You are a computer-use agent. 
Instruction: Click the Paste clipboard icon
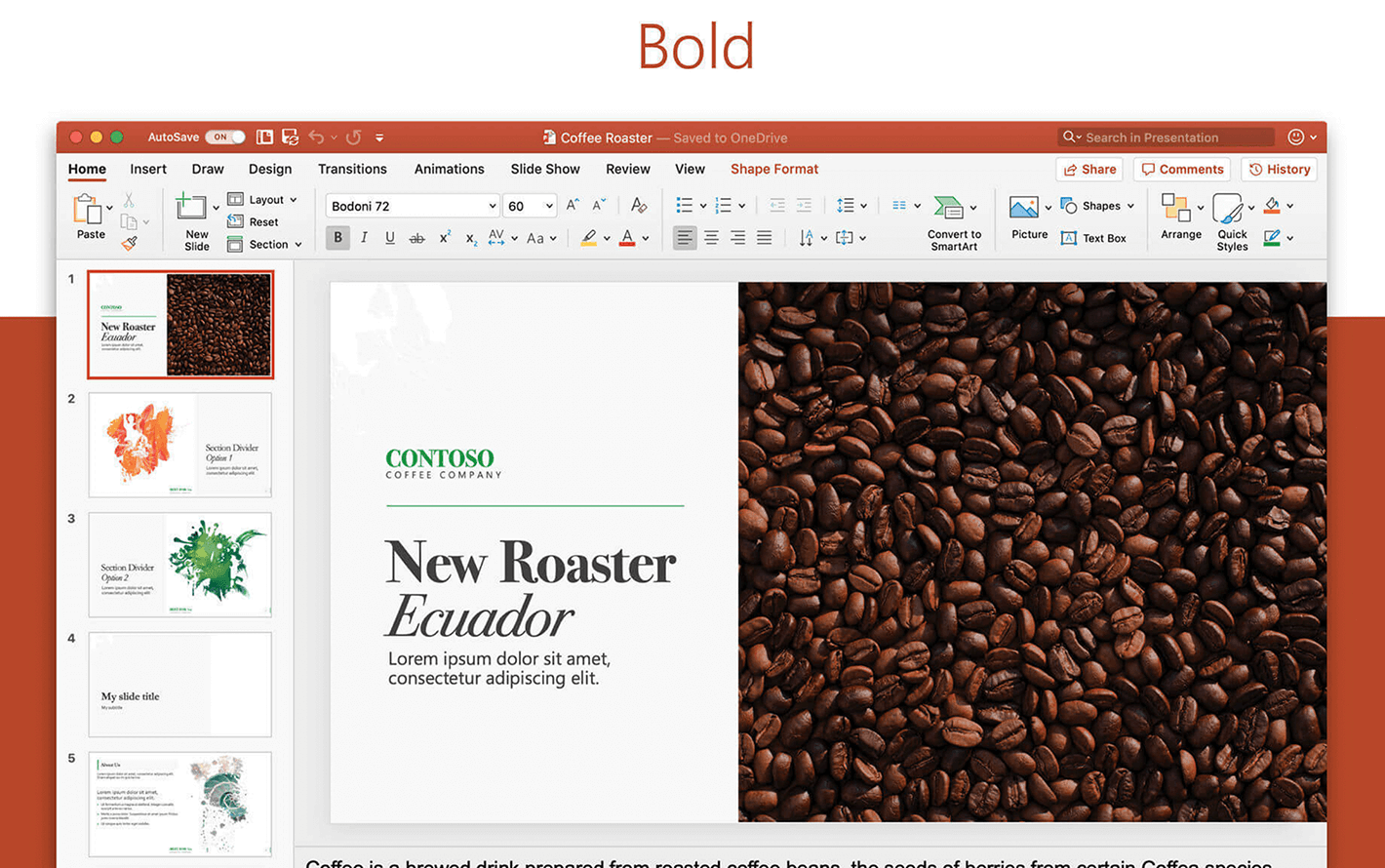tap(88, 209)
